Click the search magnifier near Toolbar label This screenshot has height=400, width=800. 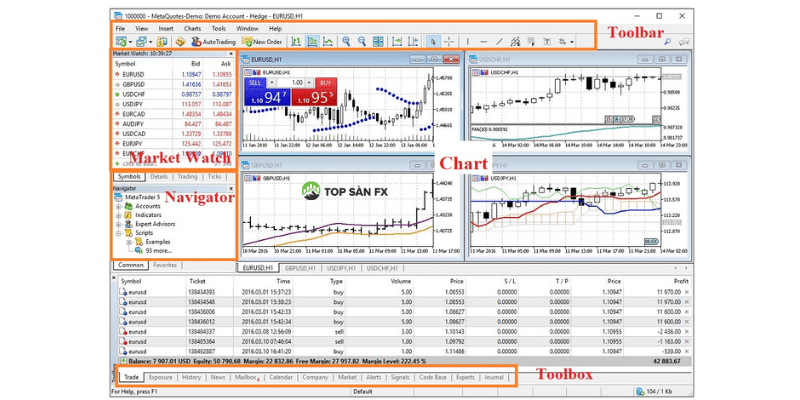[667, 42]
